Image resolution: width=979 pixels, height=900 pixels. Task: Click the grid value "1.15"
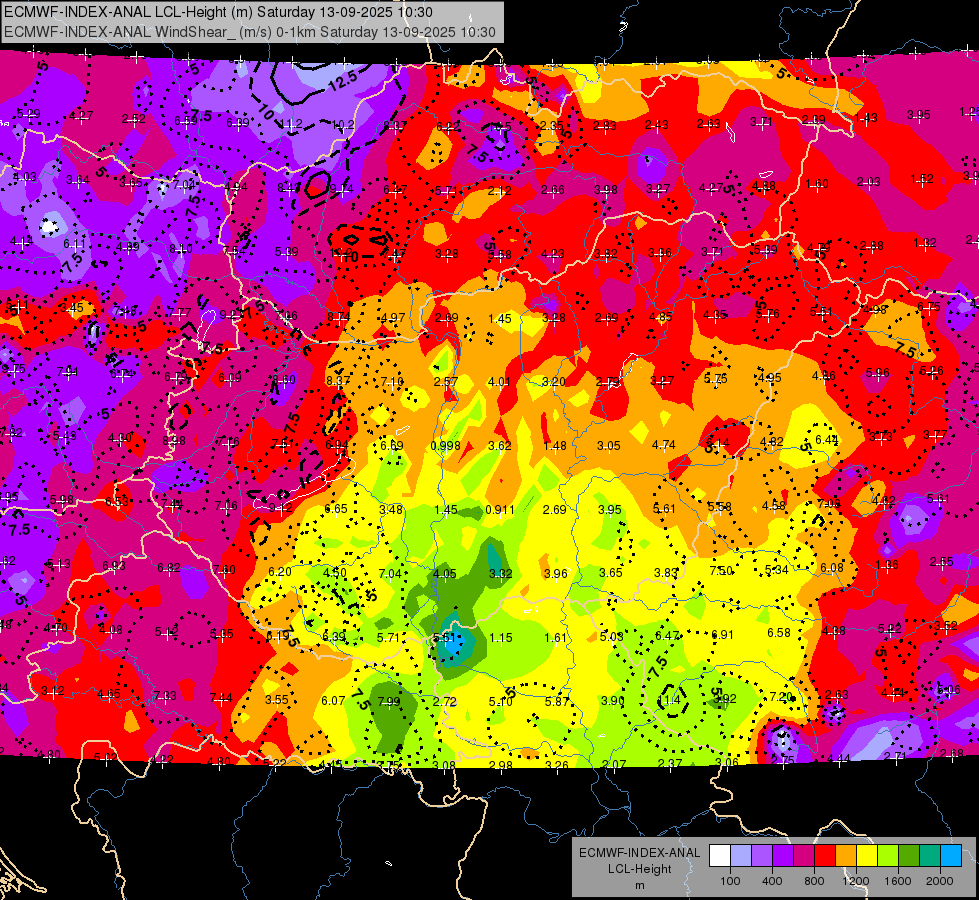(501, 638)
